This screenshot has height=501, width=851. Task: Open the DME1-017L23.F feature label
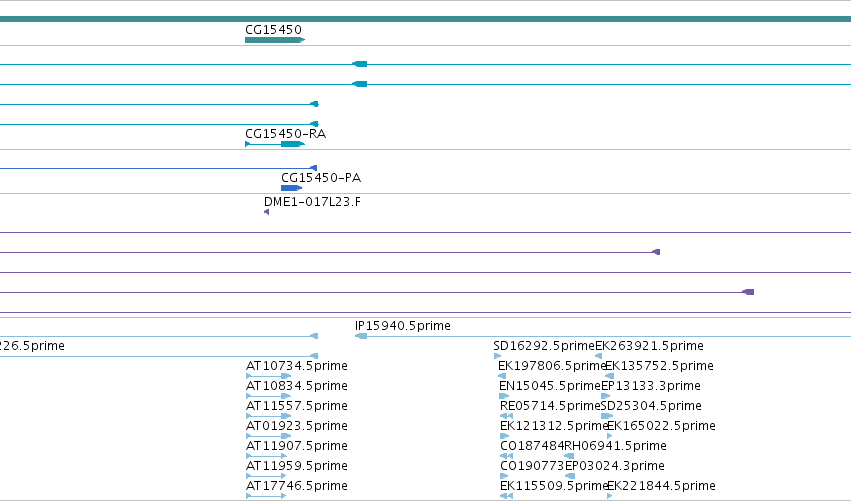(x=312, y=201)
